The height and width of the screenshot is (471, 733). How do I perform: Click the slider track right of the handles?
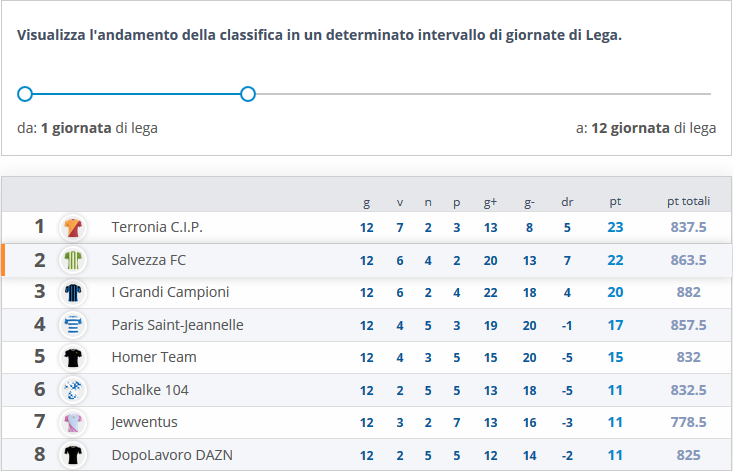coord(480,94)
